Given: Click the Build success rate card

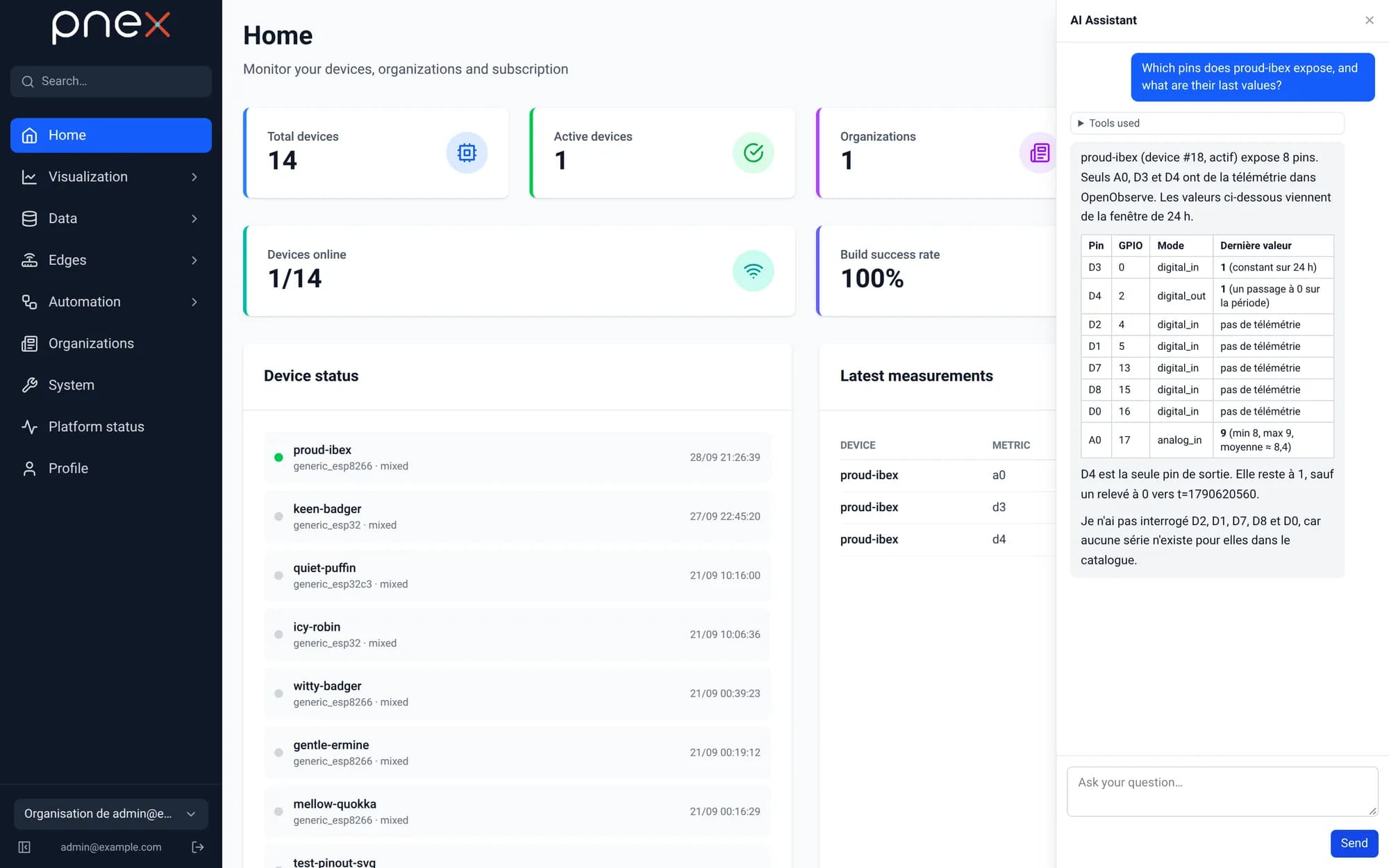Looking at the screenshot, I should [x=936, y=271].
